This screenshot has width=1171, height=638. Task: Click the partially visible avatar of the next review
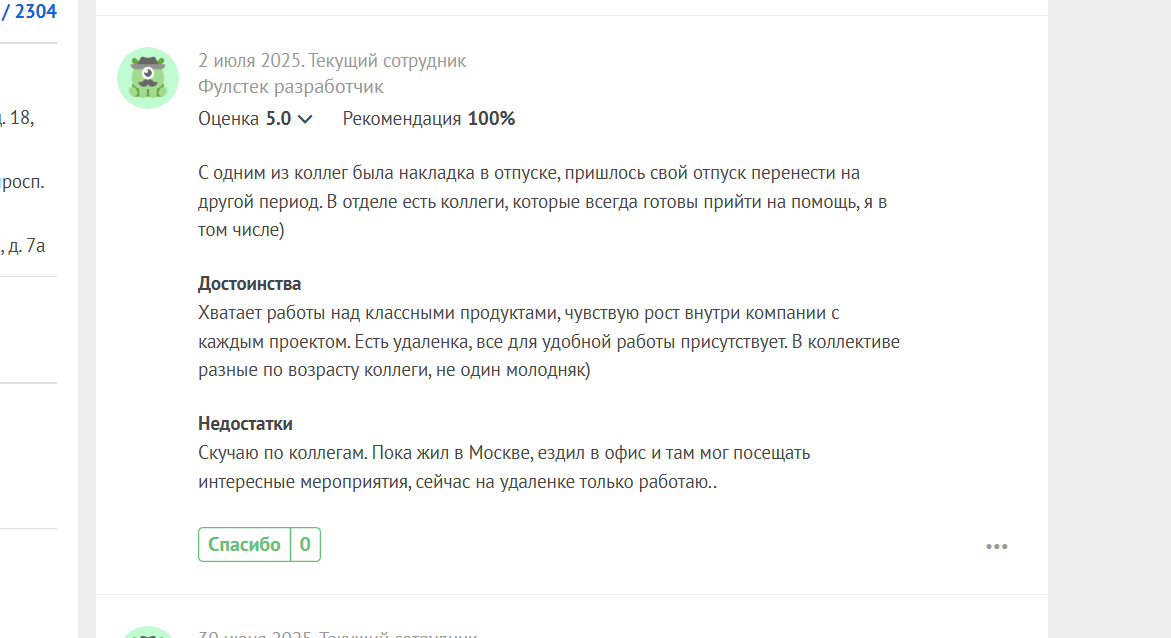(x=148, y=633)
